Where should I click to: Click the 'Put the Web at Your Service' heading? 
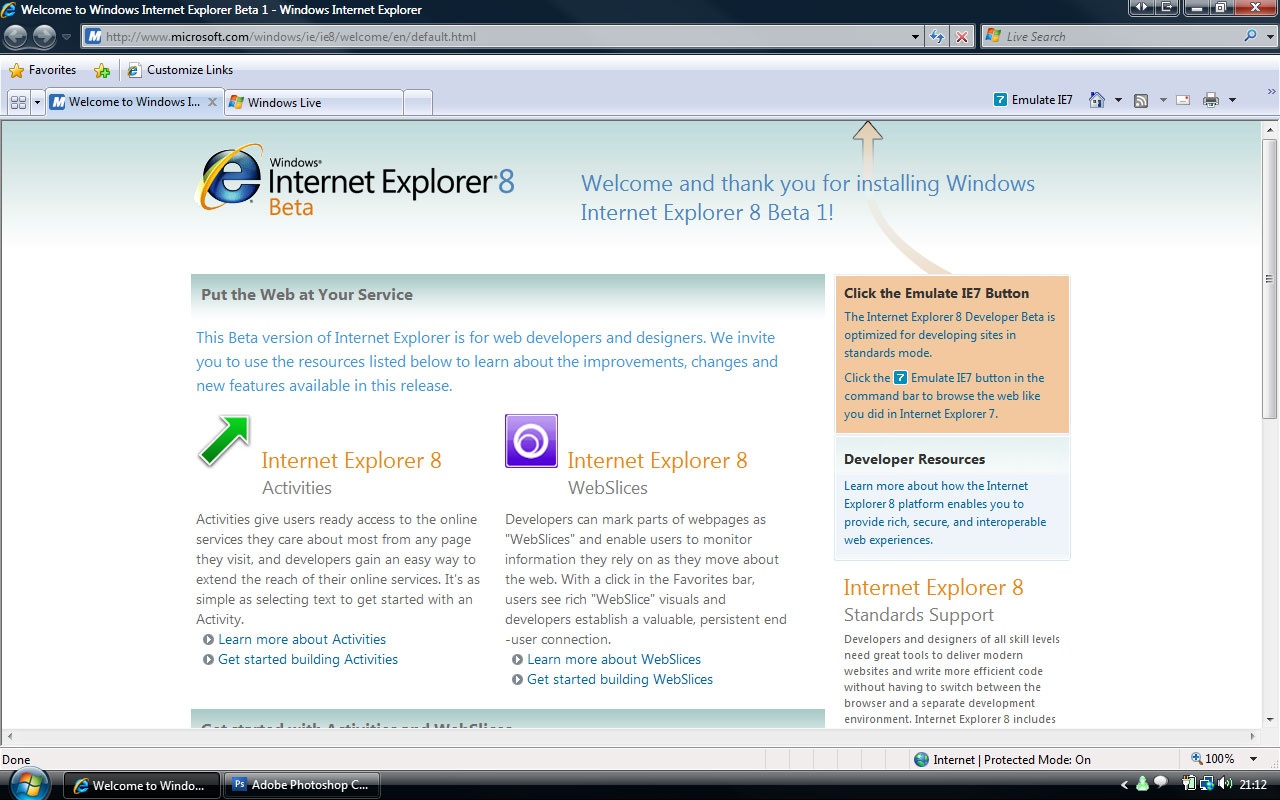click(x=307, y=295)
